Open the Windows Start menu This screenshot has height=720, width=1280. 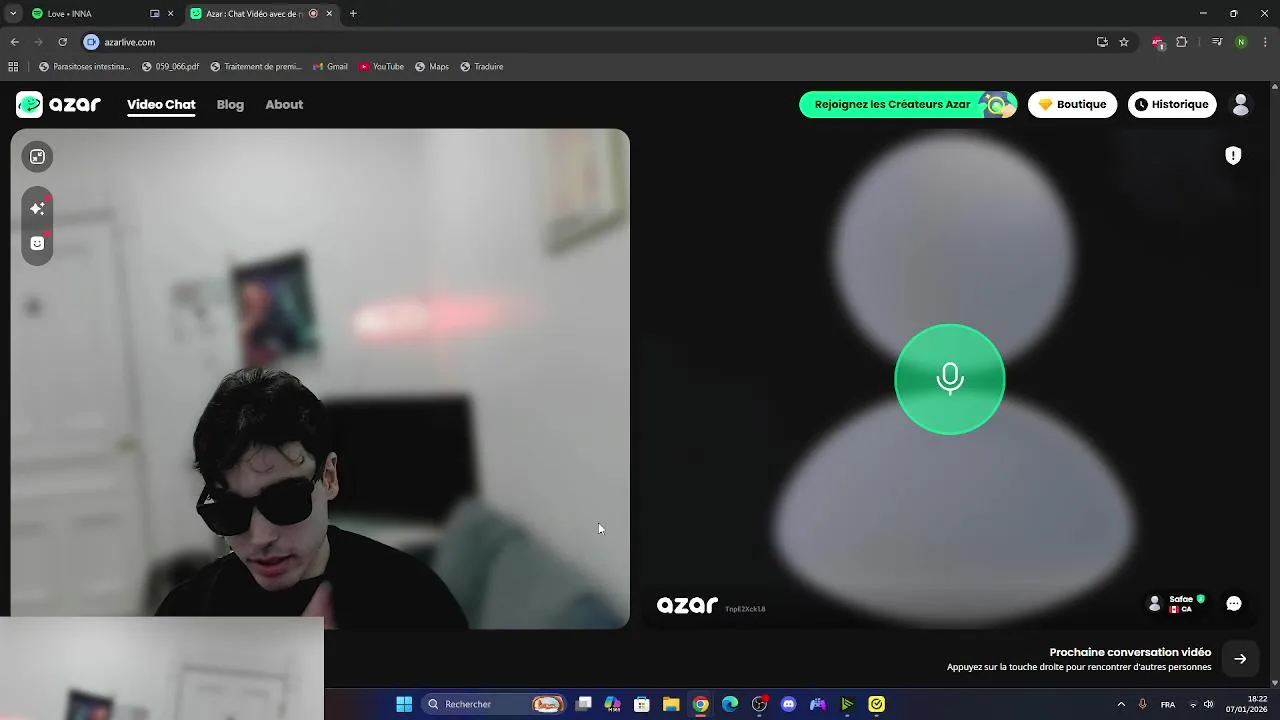[404, 704]
